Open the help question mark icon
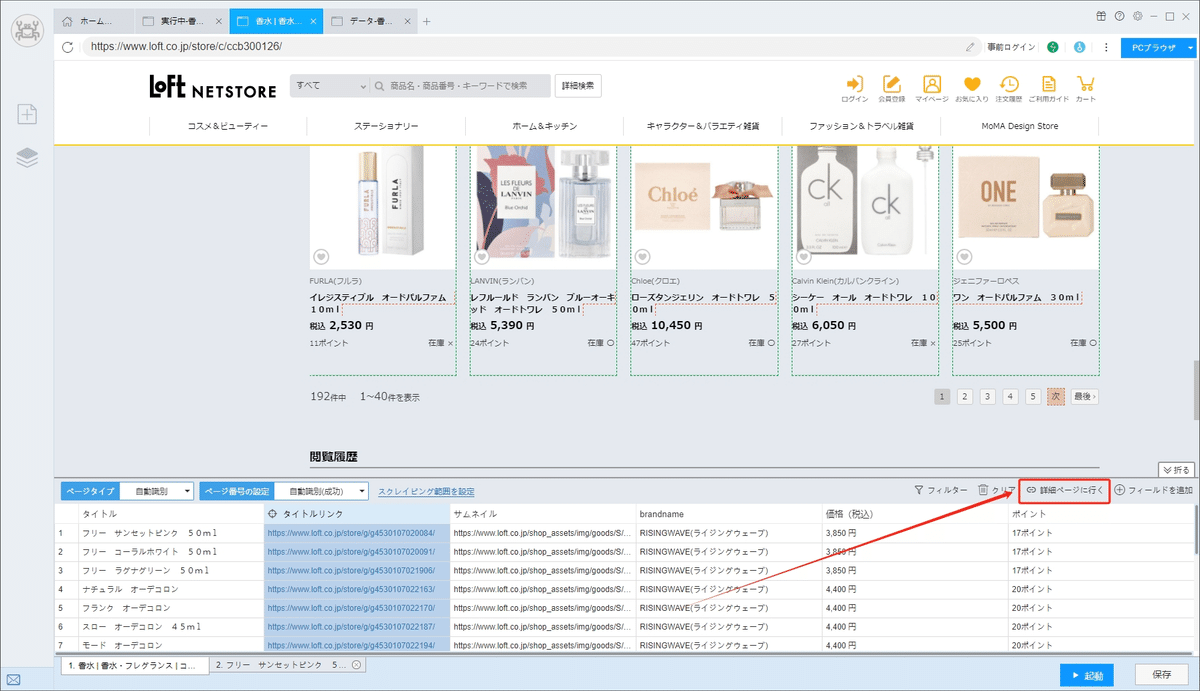This screenshot has width=1200, height=691. [1119, 16]
